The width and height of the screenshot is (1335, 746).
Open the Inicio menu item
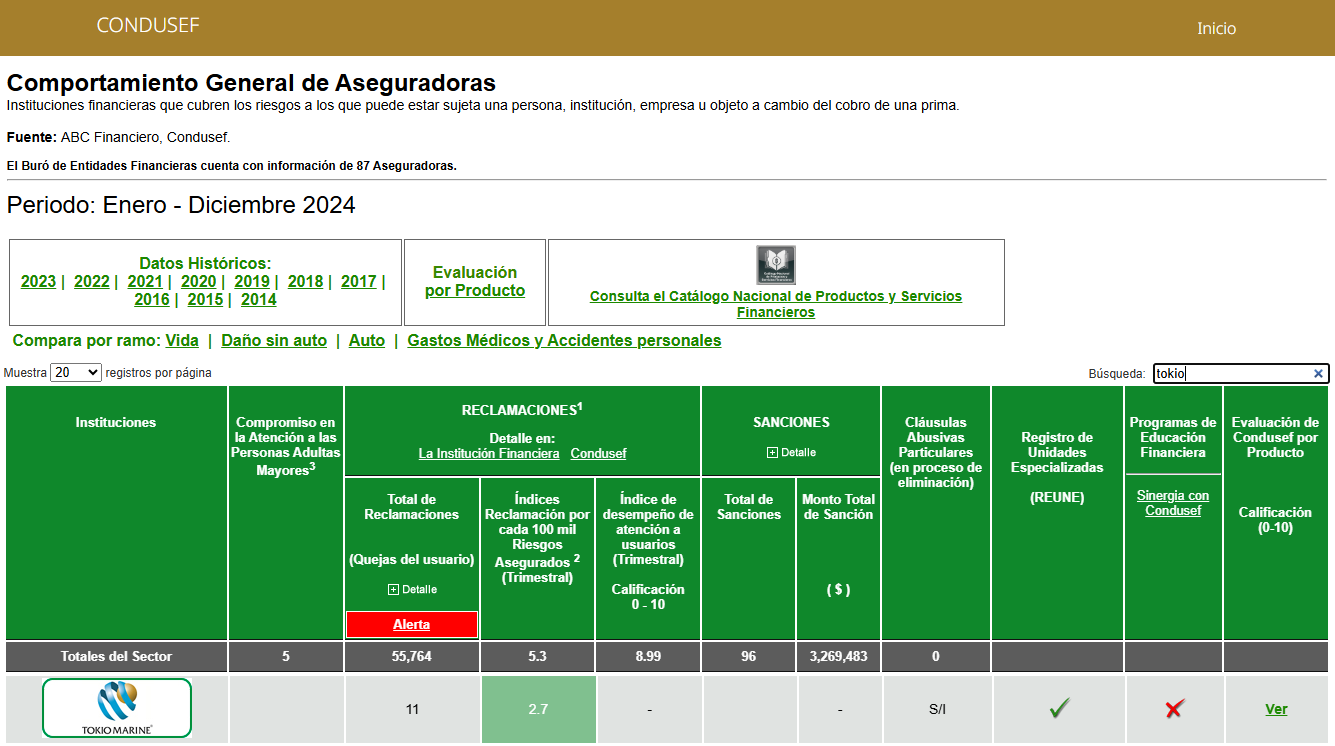point(1217,28)
